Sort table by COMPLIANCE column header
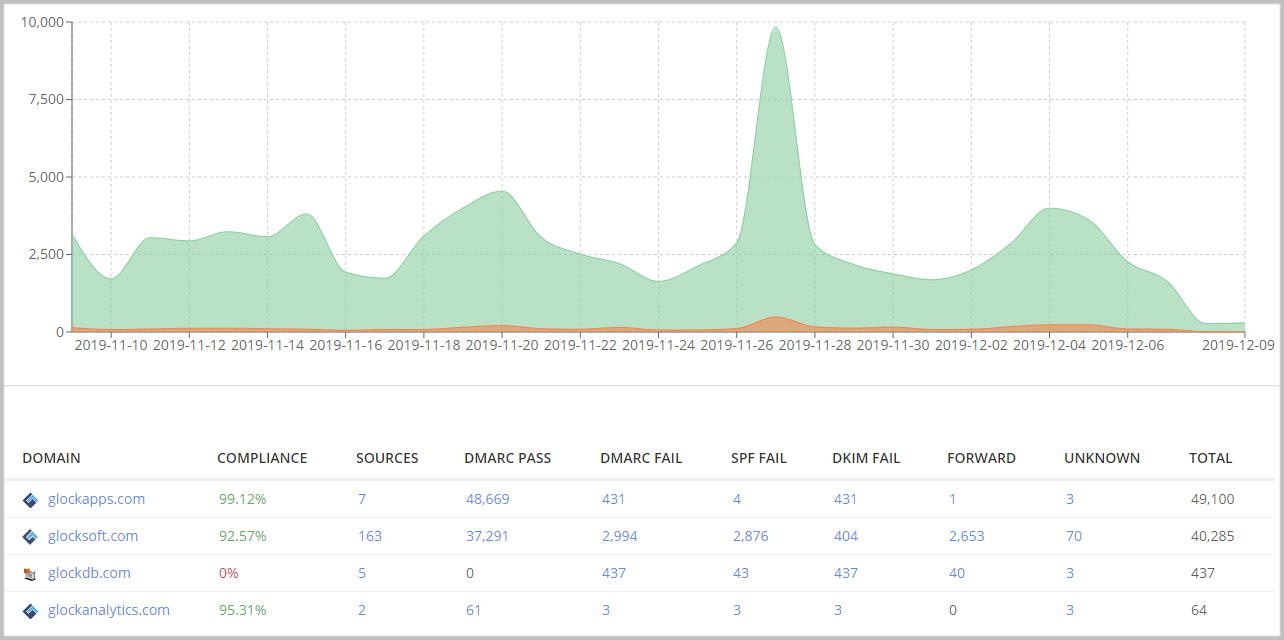 coord(262,458)
